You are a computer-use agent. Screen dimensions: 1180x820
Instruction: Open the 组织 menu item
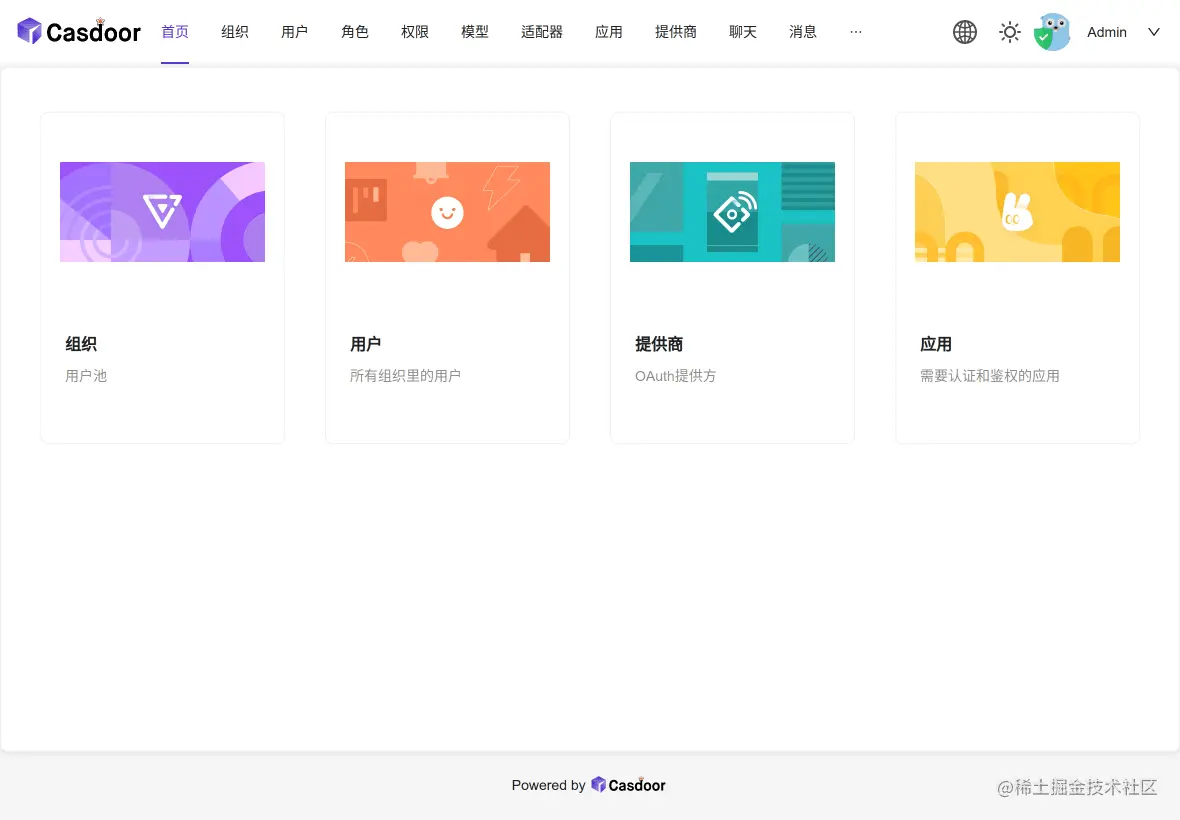(x=235, y=32)
